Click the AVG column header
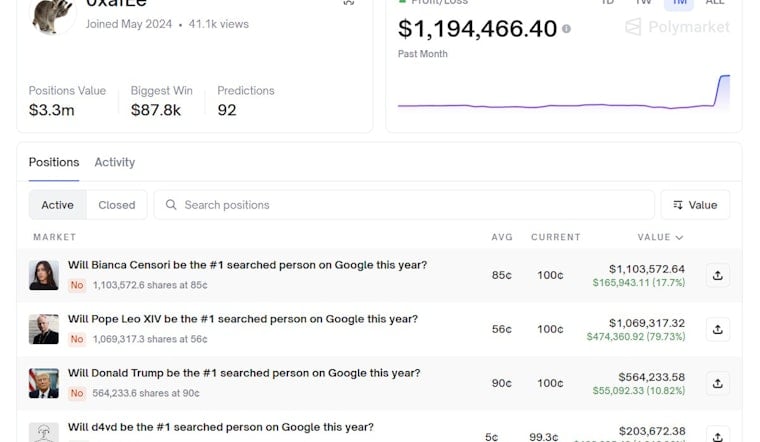The width and height of the screenshot is (760, 442). click(502, 237)
